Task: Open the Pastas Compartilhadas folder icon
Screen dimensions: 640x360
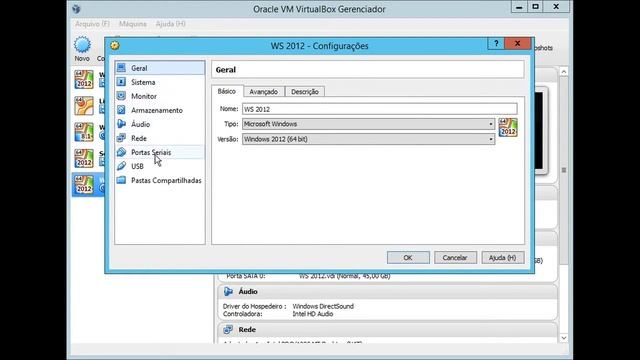Action: coord(121,180)
